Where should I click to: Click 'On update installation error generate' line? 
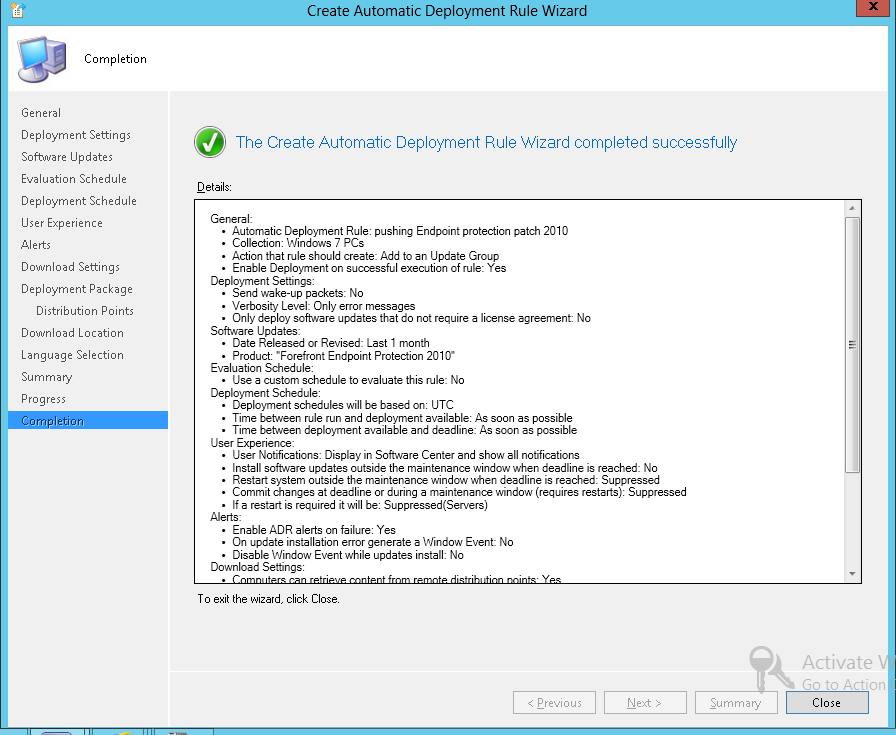[373, 542]
